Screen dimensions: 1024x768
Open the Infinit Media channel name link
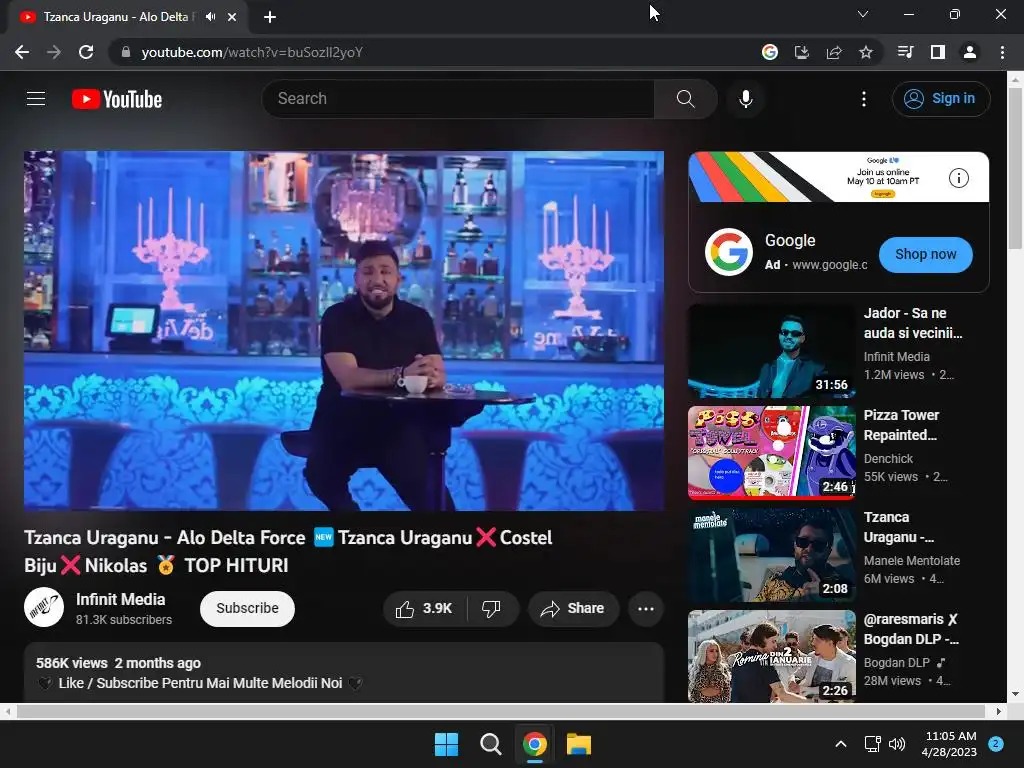click(x=121, y=600)
